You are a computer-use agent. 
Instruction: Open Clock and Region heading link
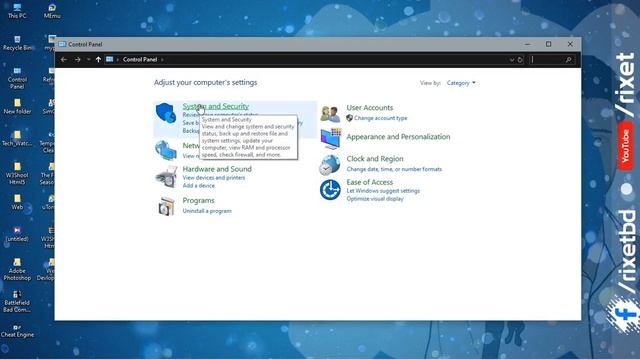pyautogui.click(x=375, y=159)
